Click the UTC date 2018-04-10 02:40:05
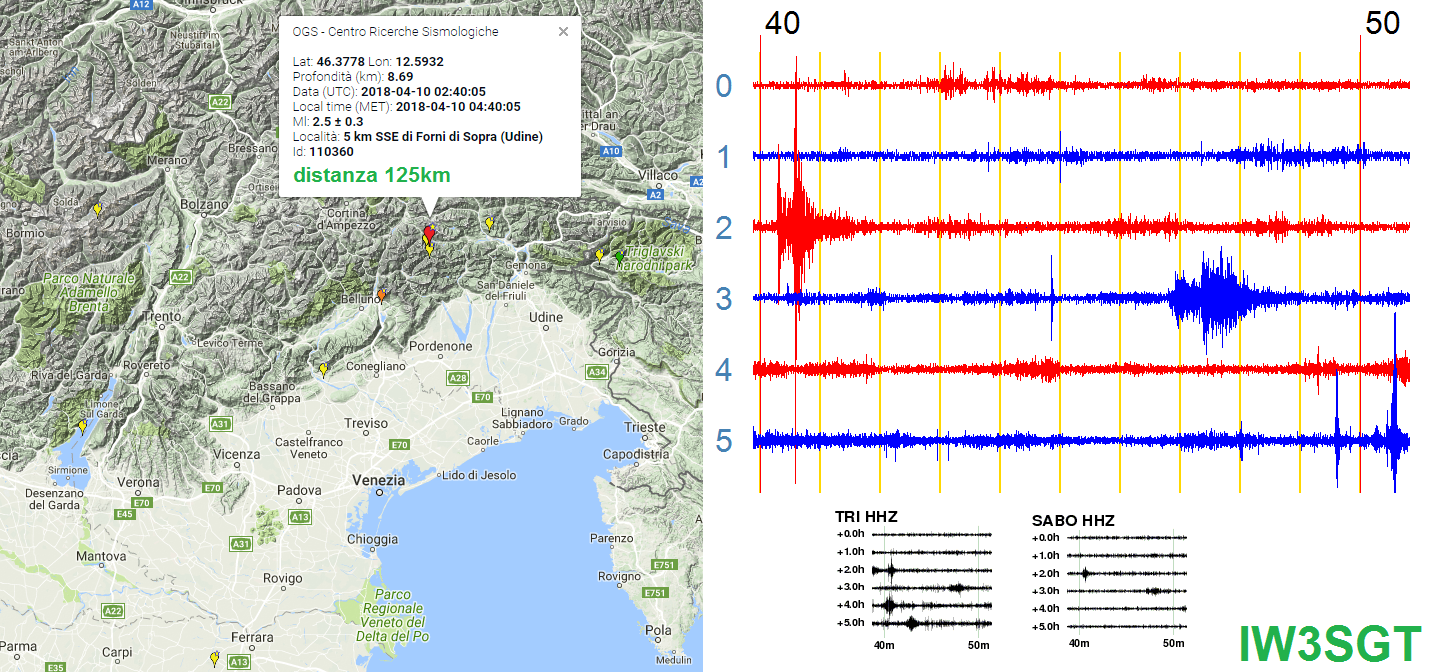The width and height of the screenshot is (1432, 672). pyautogui.click(x=424, y=91)
